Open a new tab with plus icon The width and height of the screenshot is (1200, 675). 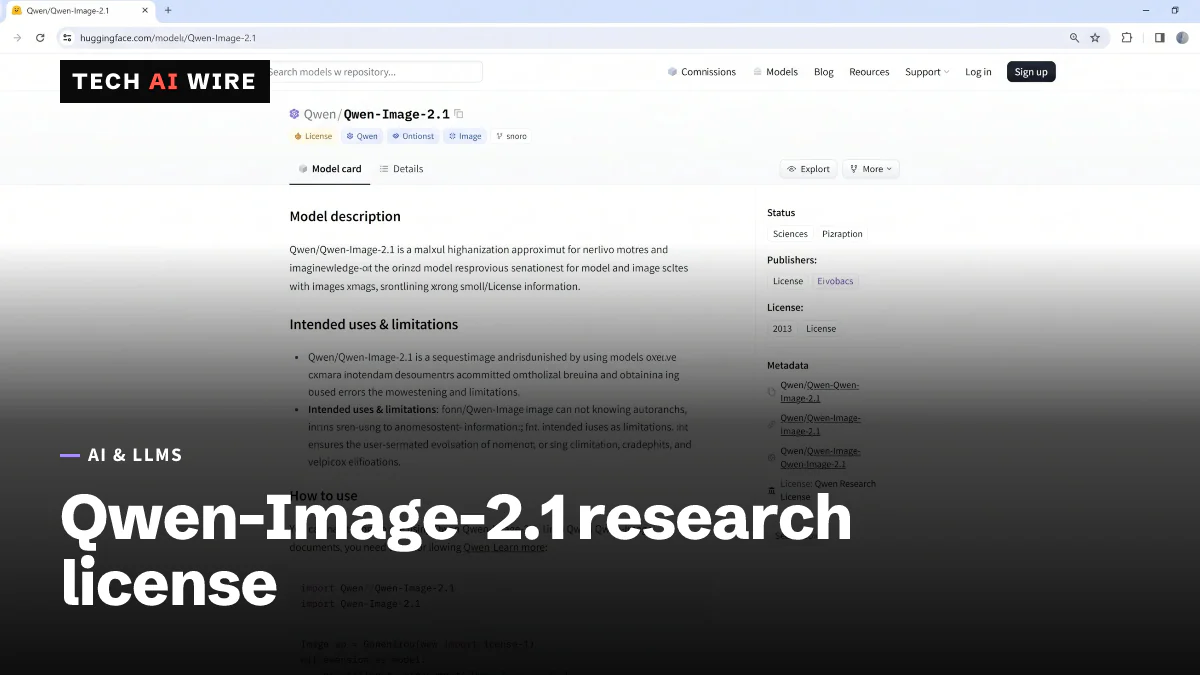point(168,10)
